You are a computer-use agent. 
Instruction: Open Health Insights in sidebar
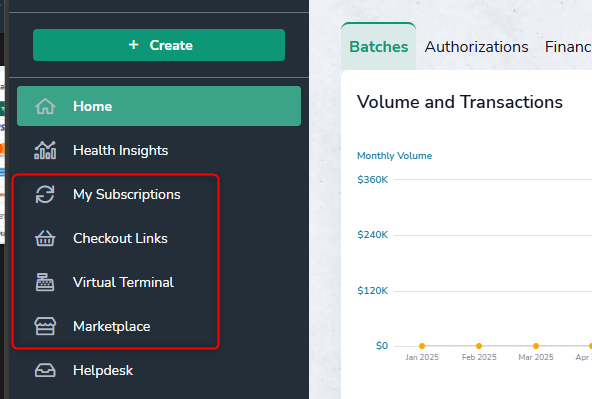[120, 150]
